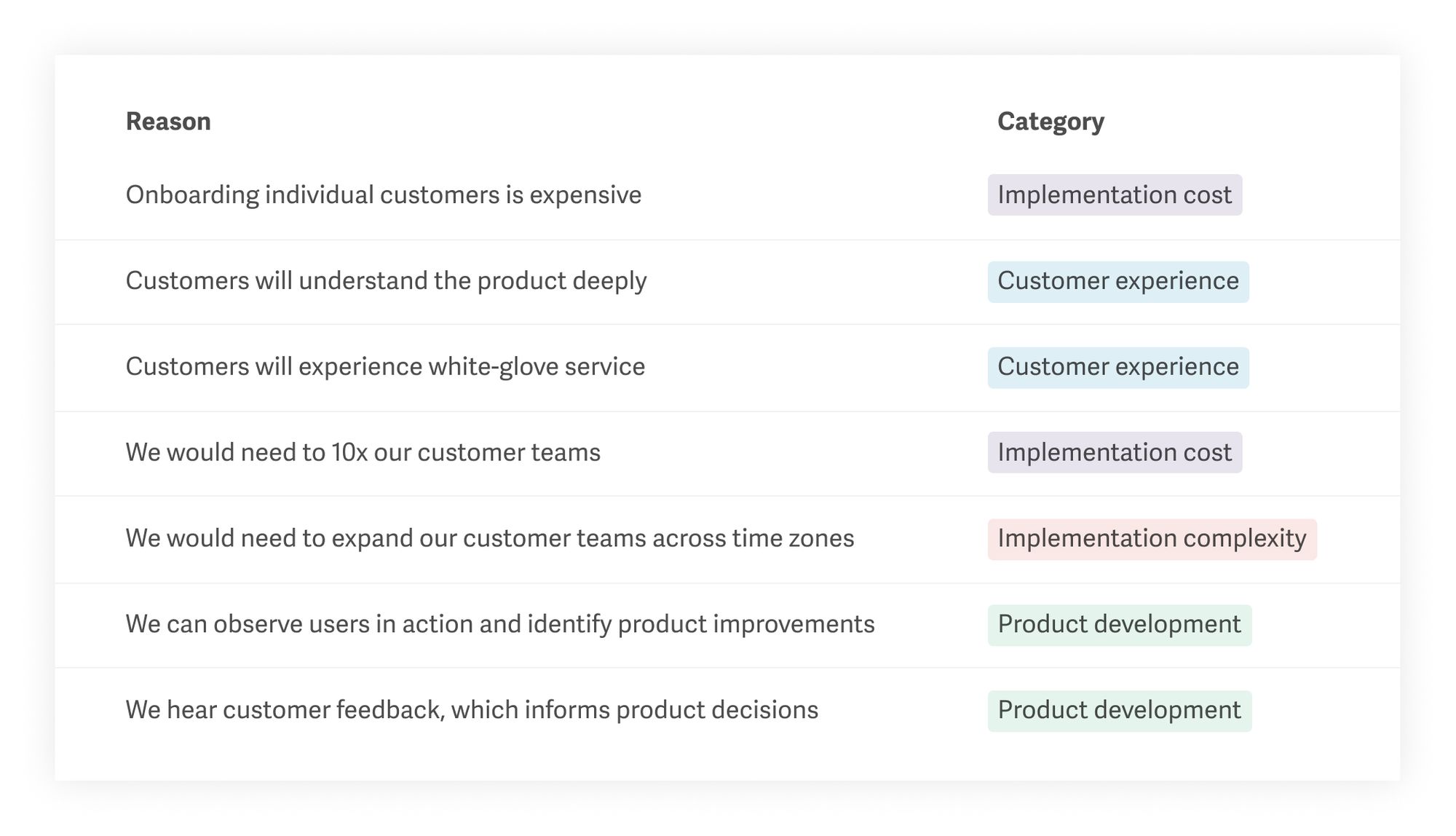This screenshot has width=1456, height=836.
Task: Select the '10x our customer teams' reason
Action: [363, 453]
